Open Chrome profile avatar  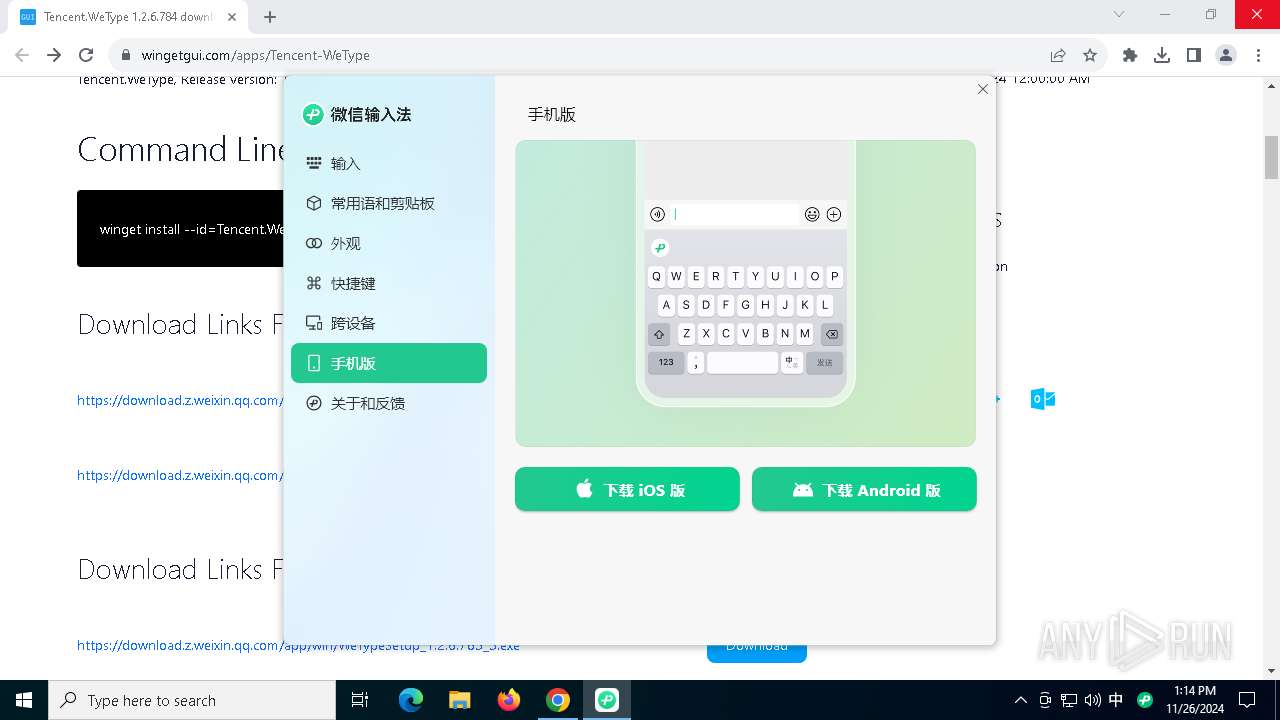pos(1226,55)
